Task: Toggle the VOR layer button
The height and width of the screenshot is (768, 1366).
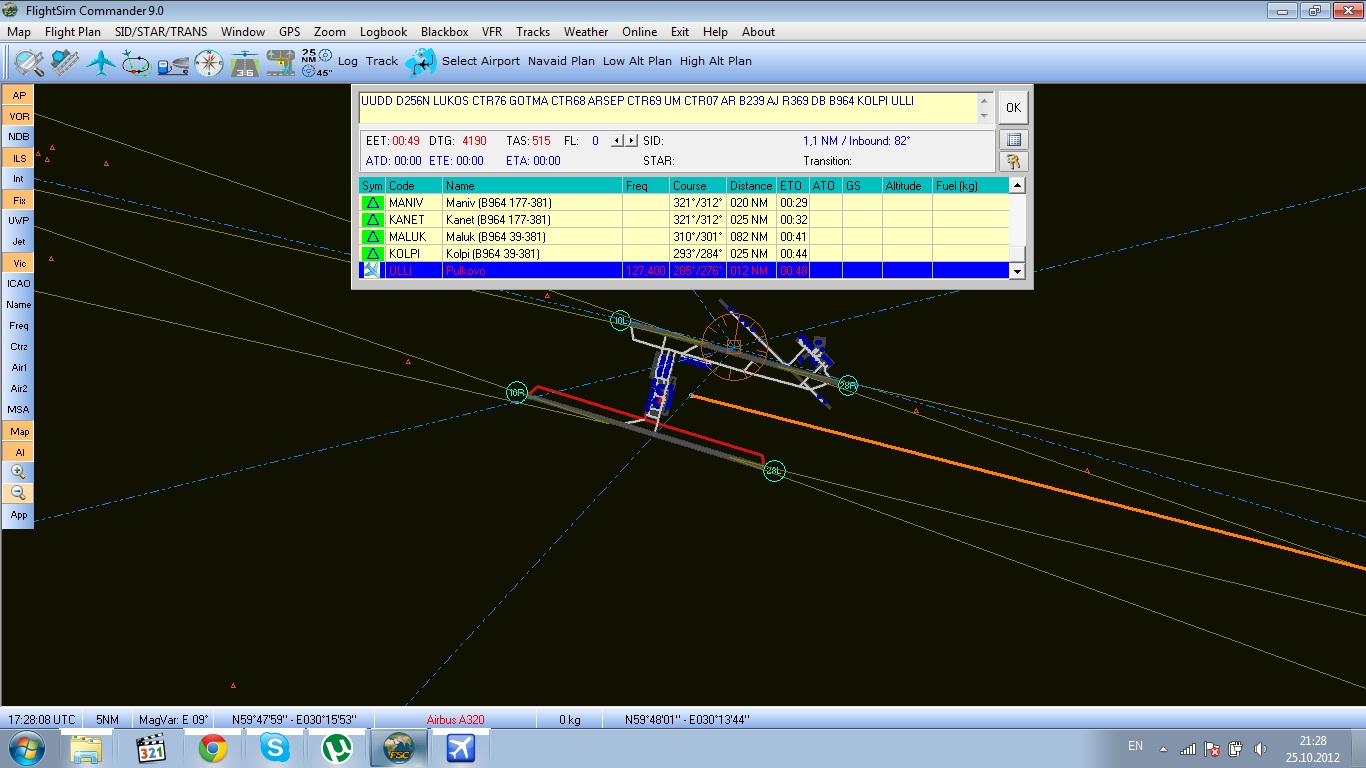Action: (19, 116)
